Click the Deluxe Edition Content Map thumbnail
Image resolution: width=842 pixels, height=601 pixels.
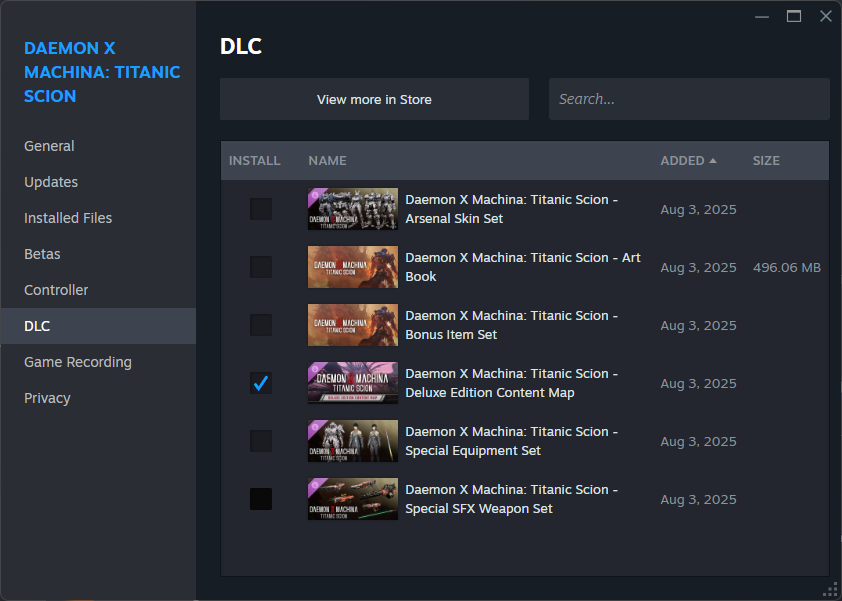[x=353, y=383]
